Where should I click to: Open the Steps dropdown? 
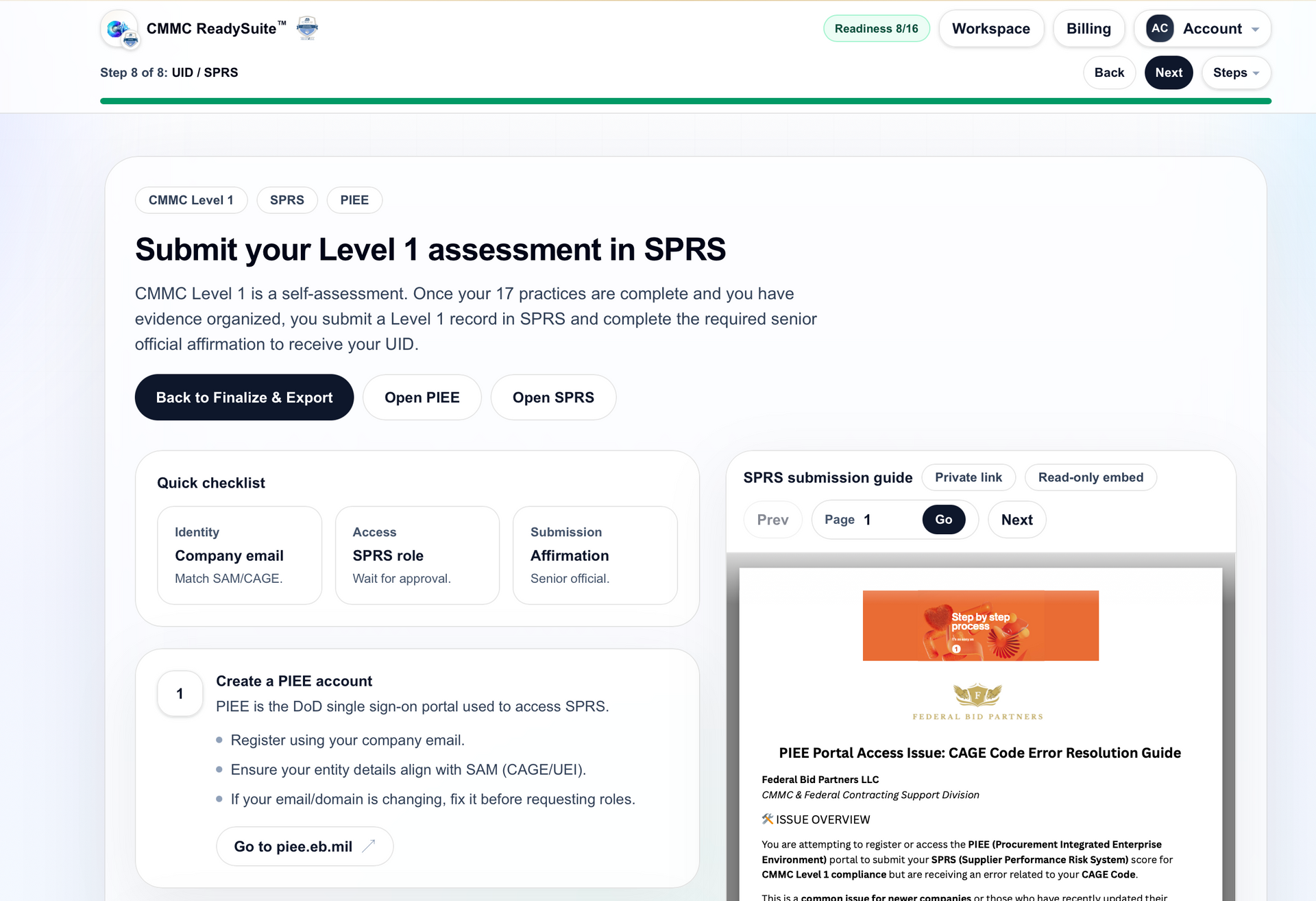click(x=1236, y=72)
